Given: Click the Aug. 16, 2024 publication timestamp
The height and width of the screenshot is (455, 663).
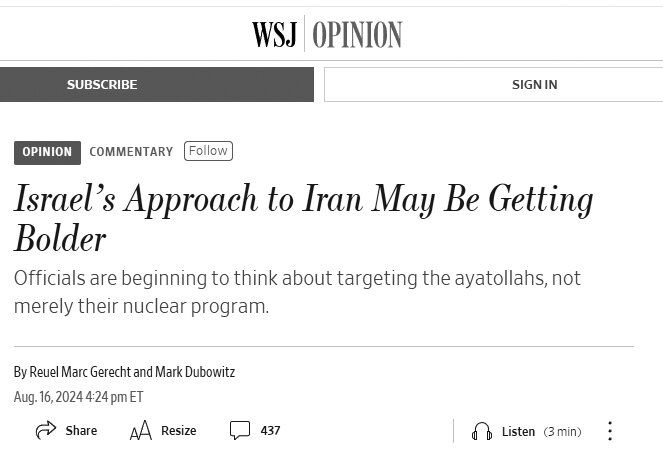Looking at the screenshot, I should click(78, 397).
